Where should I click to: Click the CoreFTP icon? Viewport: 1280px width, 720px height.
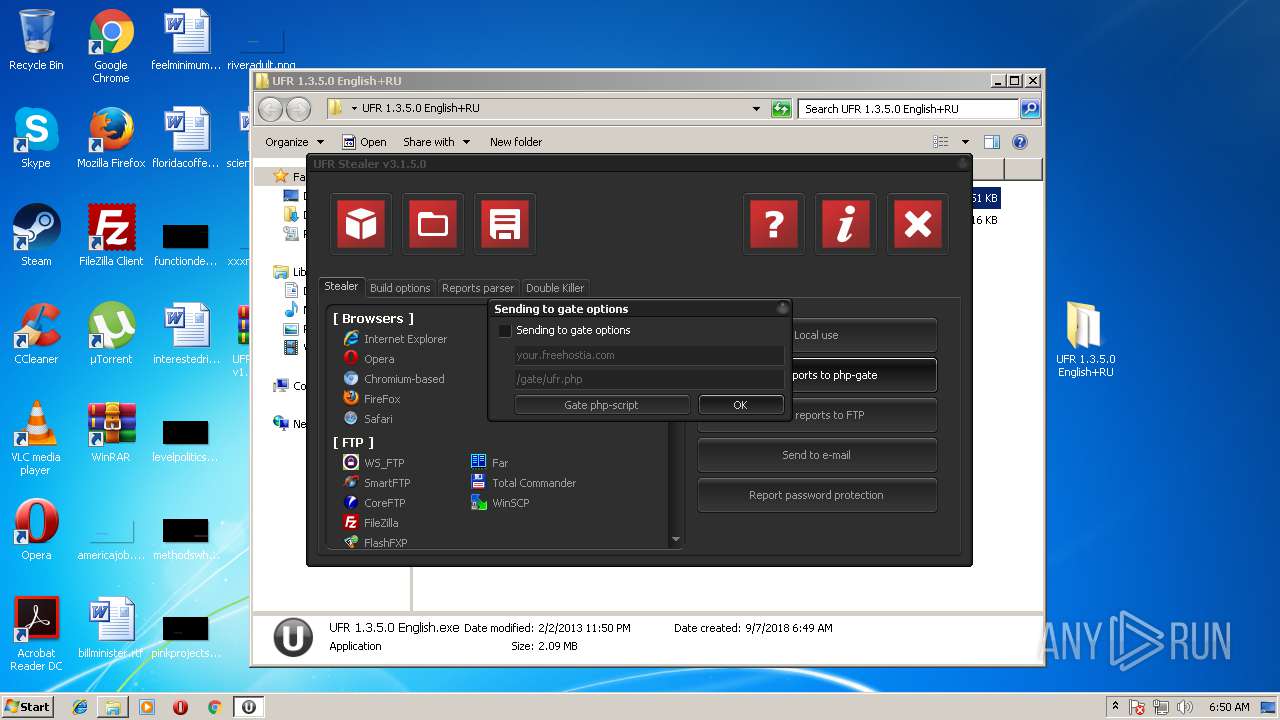pos(351,503)
